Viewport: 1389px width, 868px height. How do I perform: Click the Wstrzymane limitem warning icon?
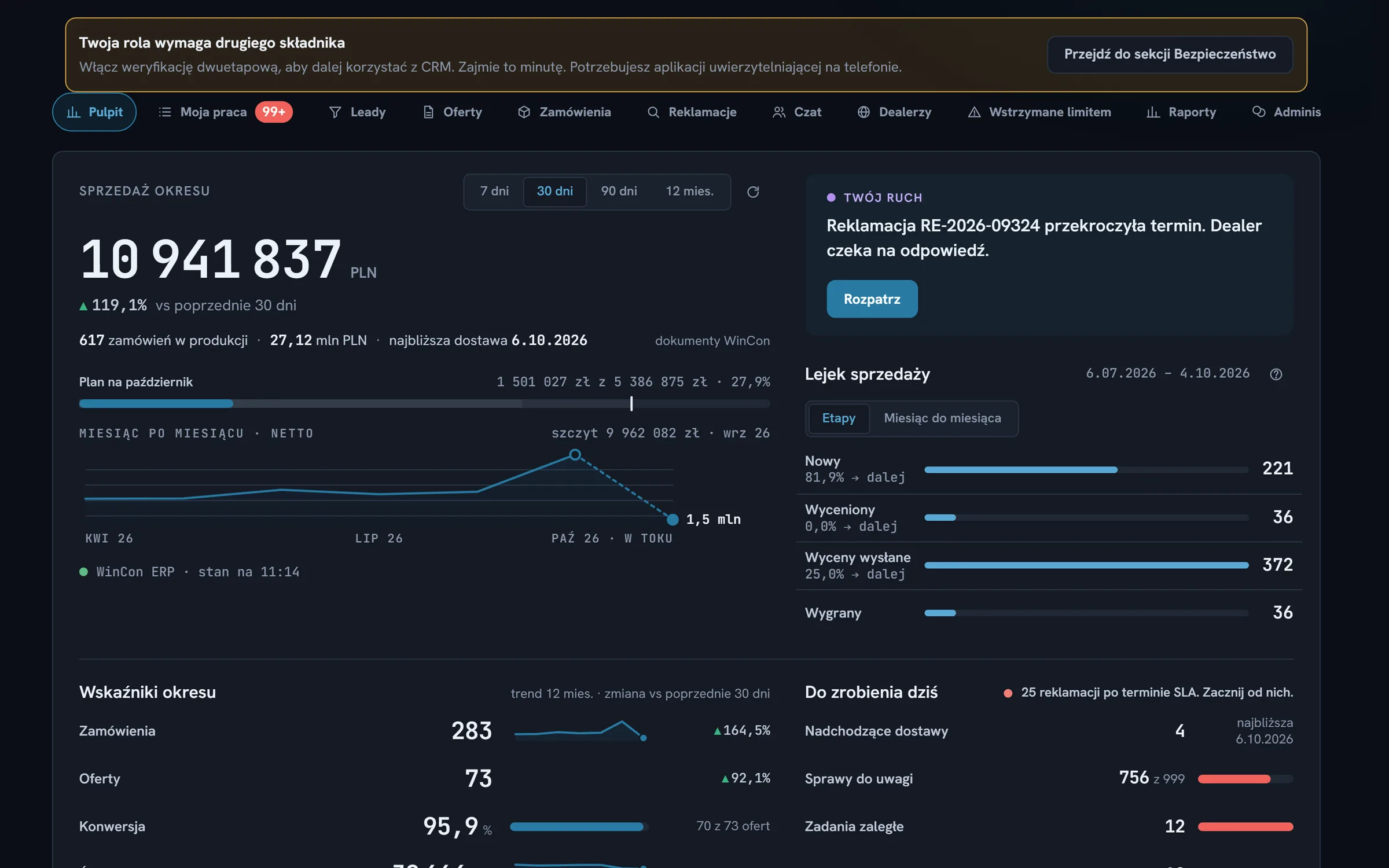(974, 112)
